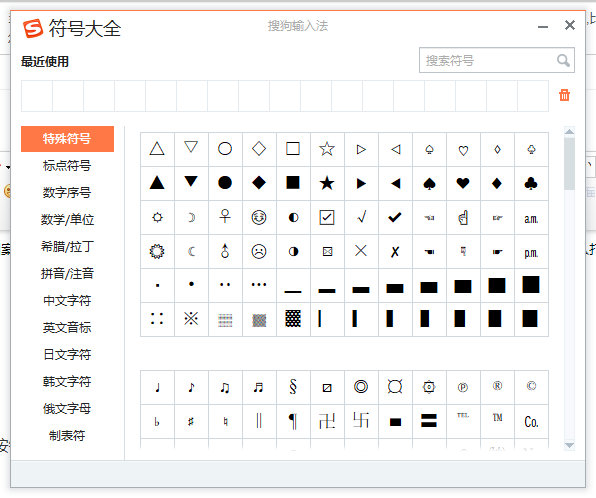Open the 标点符号 category
Viewport: 596px width, 498px height.
(67, 166)
